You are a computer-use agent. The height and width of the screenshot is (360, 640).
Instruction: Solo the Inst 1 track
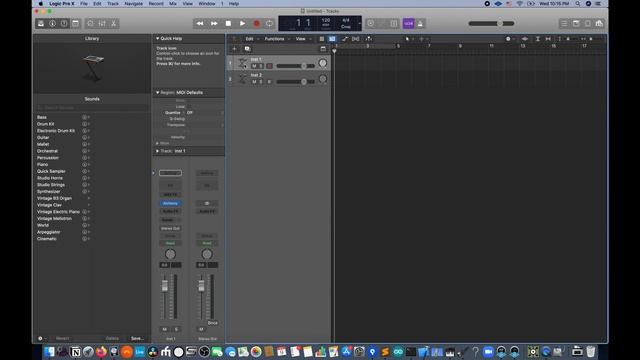click(261, 66)
